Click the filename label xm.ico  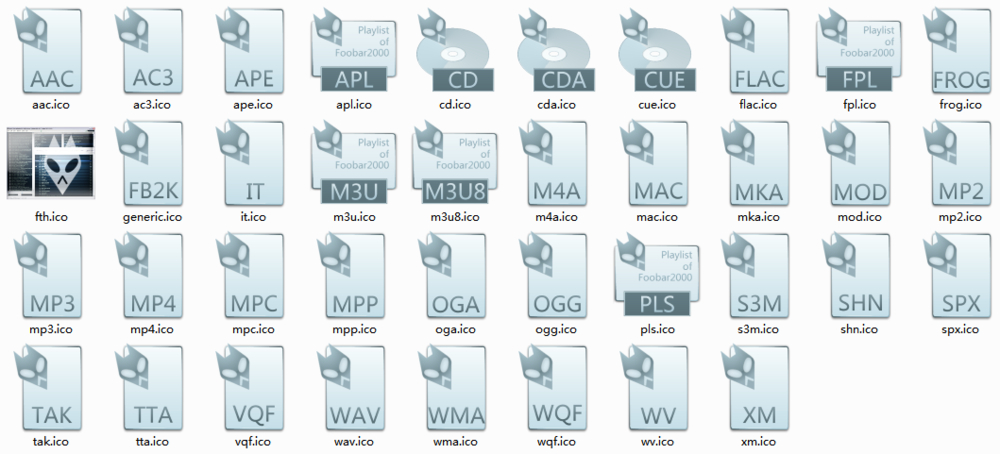tap(758, 441)
